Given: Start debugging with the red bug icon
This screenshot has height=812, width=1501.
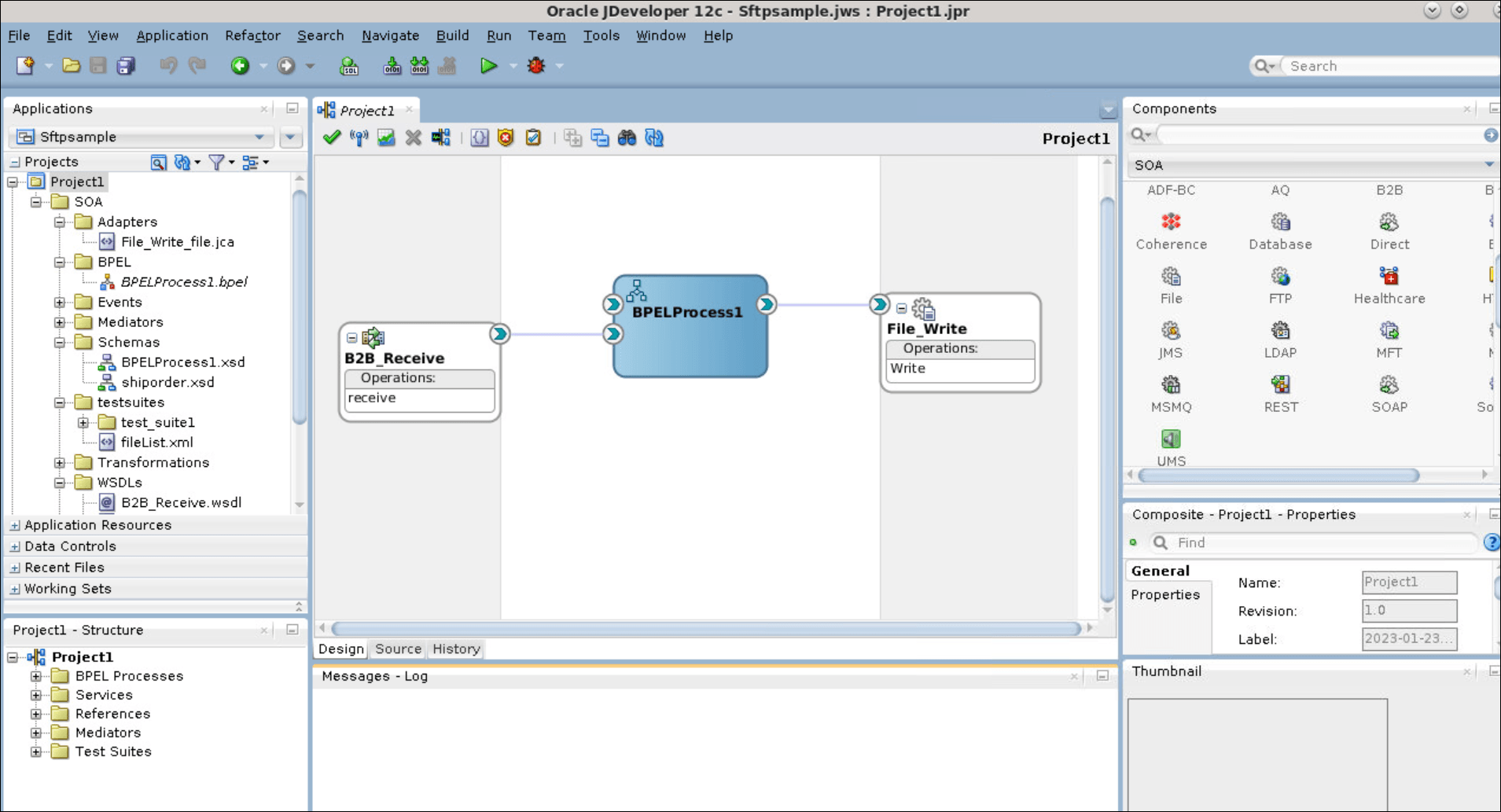Looking at the screenshot, I should coord(536,66).
